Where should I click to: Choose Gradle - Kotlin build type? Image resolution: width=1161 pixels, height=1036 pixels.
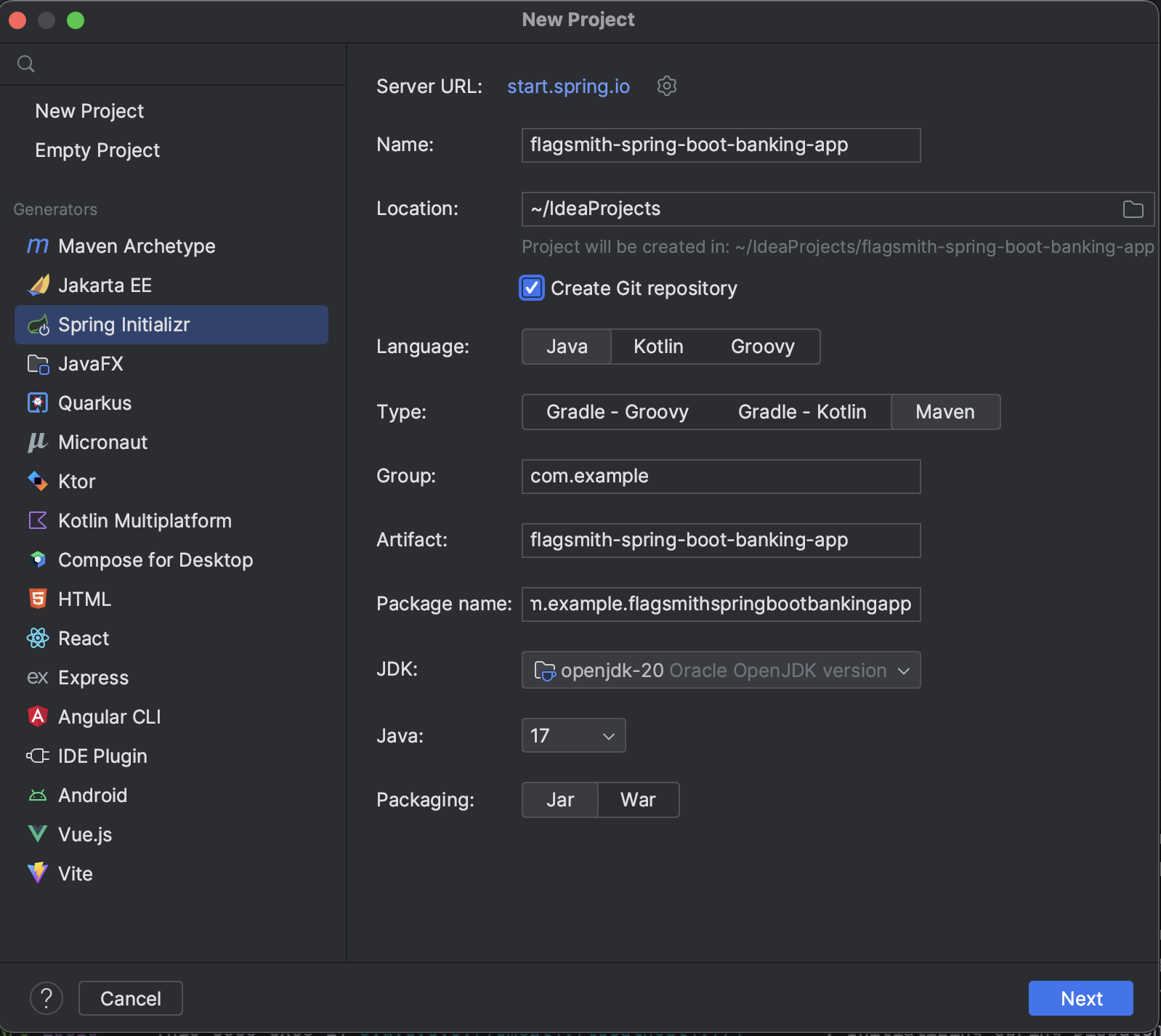pyautogui.click(x=802, y=412)
